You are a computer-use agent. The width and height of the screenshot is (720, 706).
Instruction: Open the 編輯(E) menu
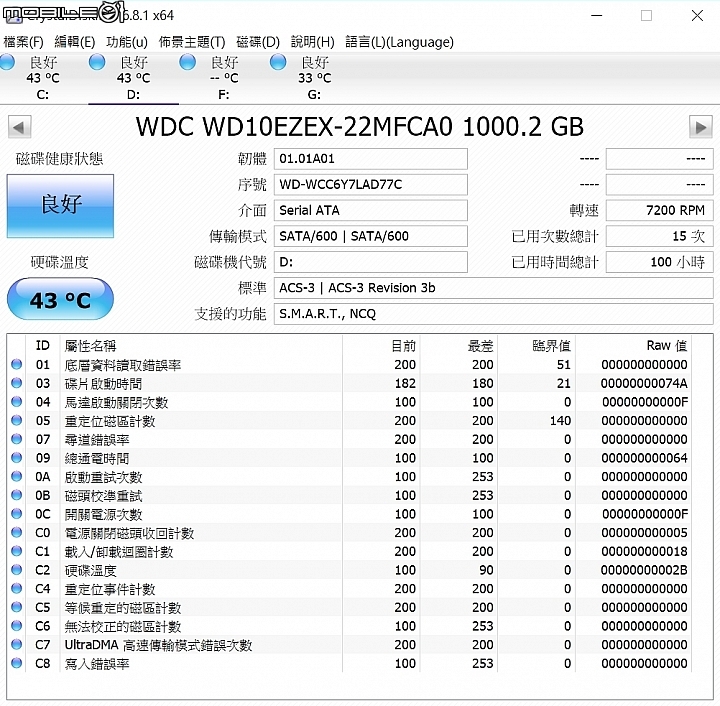[x=75, y=42]
